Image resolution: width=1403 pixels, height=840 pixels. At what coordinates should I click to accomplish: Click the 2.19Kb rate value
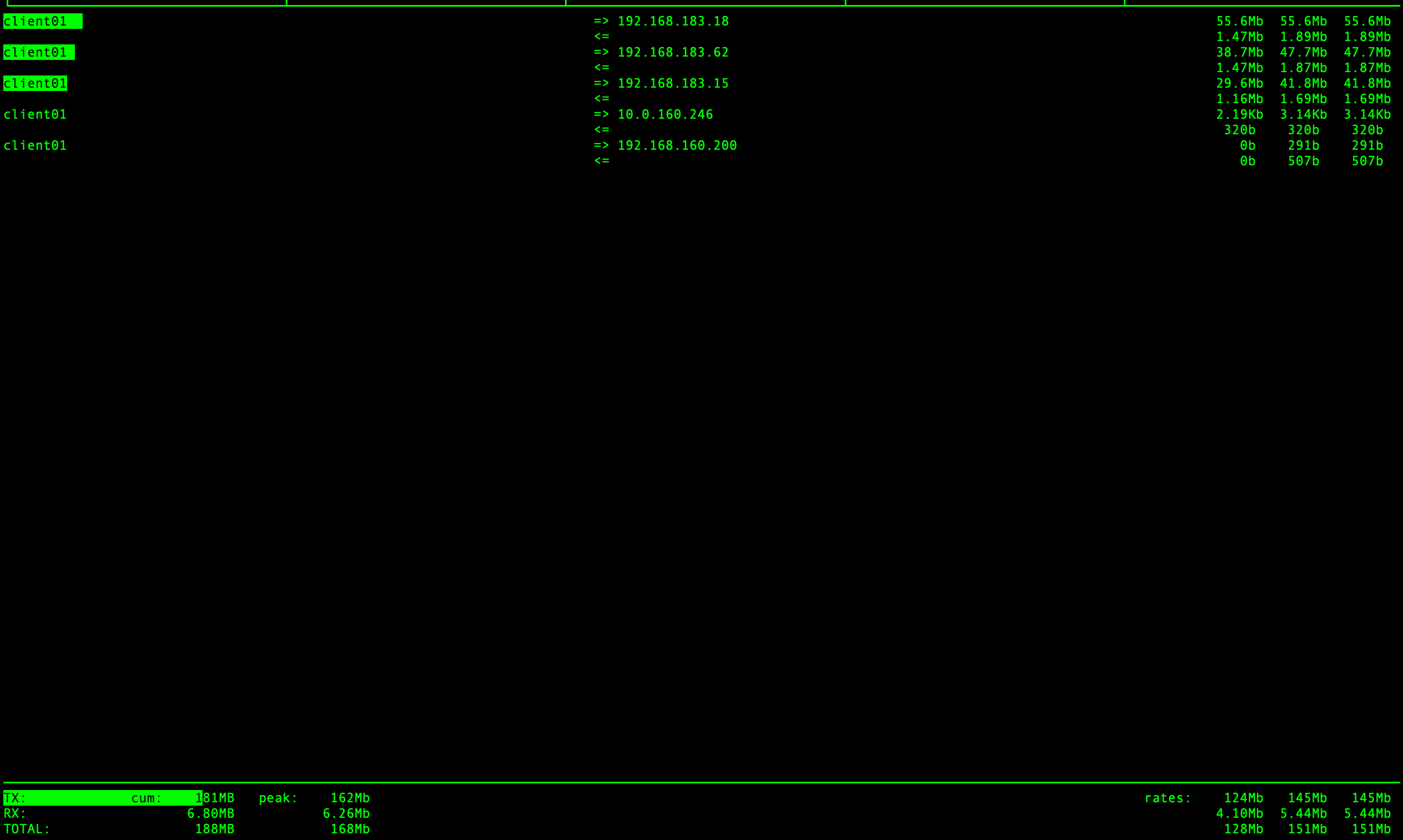coord(1239,115)
